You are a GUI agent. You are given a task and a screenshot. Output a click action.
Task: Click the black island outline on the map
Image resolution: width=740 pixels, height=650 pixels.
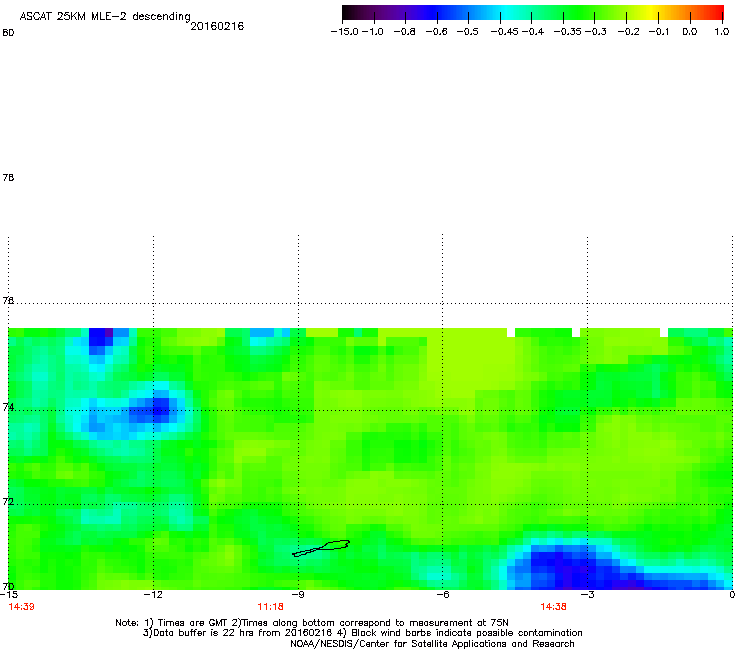[322, 548]
